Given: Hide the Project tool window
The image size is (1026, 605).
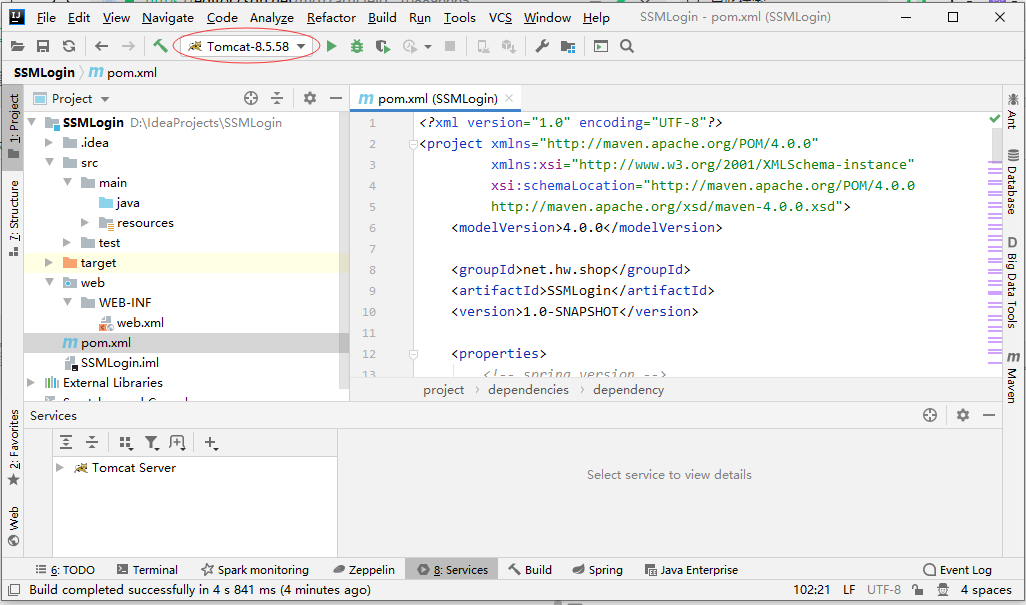Looking at the screenshot, I should tap(336, 98).
